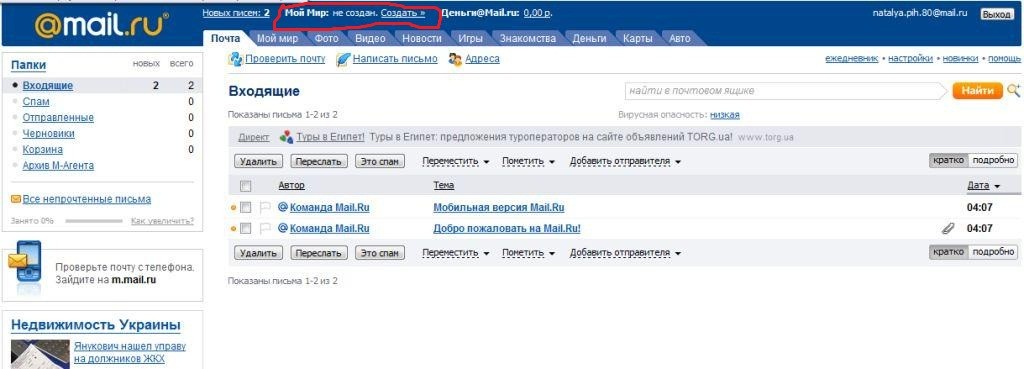The image size is (1024, 369).
Task: Click the flag icon on Добро пожаловать row
Action: coord(265,229)
